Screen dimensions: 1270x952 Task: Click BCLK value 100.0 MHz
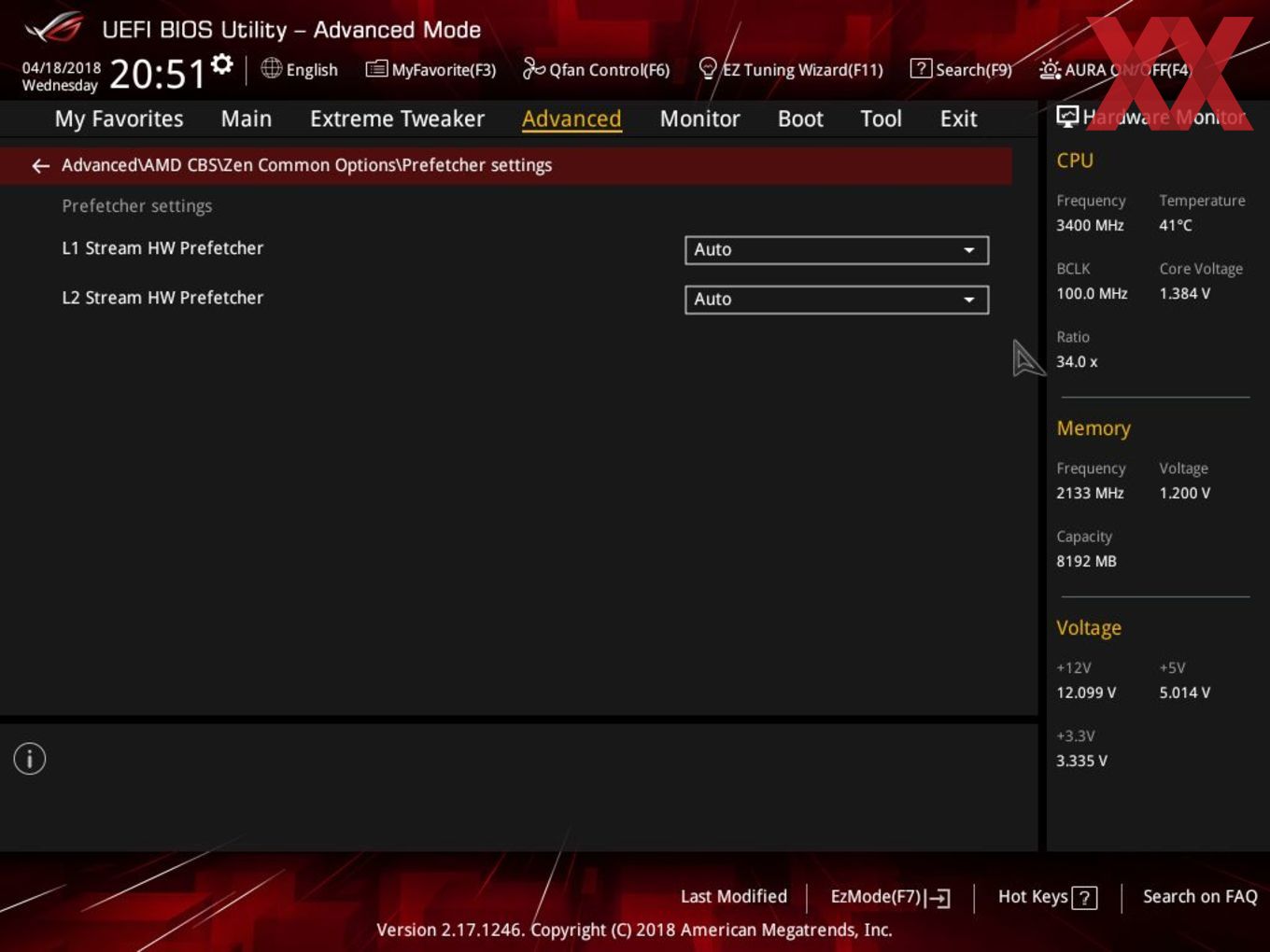1092,293
